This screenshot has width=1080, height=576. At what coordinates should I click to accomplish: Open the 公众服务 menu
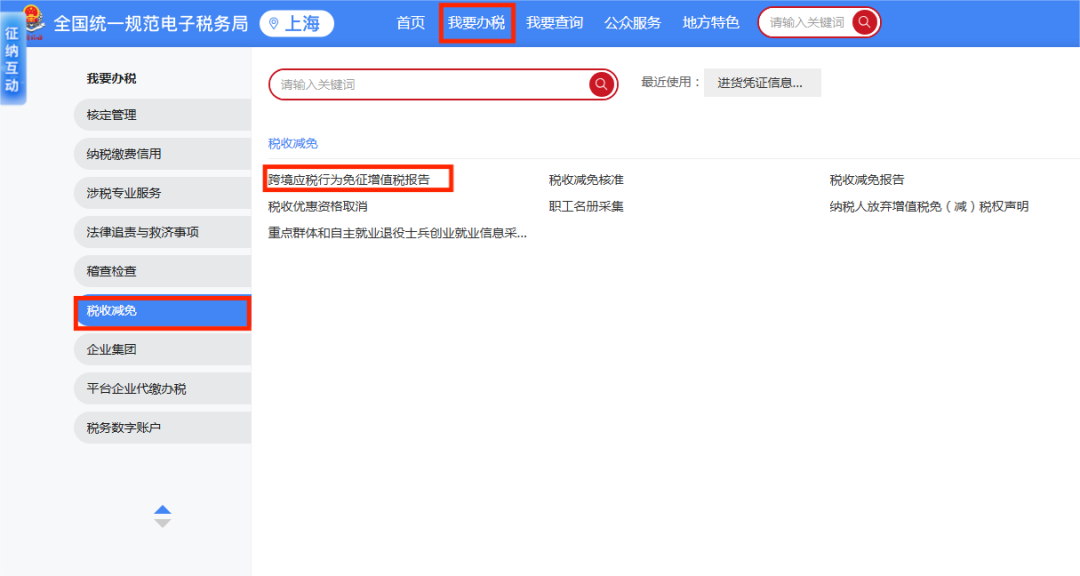[x=632, y=23]
